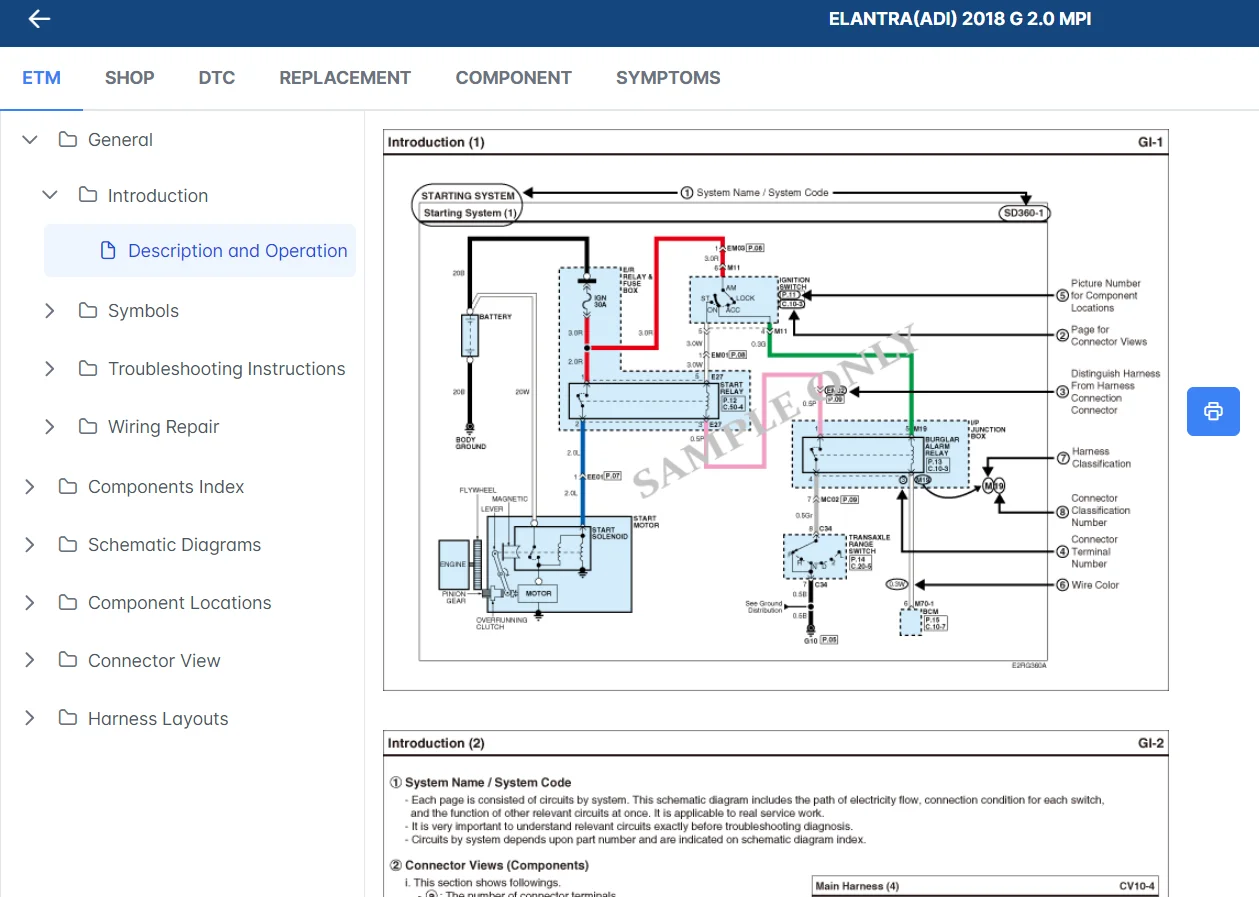Select the Connector View label
The height and width of the screenshot is (897, 1259).
point(154,661)
